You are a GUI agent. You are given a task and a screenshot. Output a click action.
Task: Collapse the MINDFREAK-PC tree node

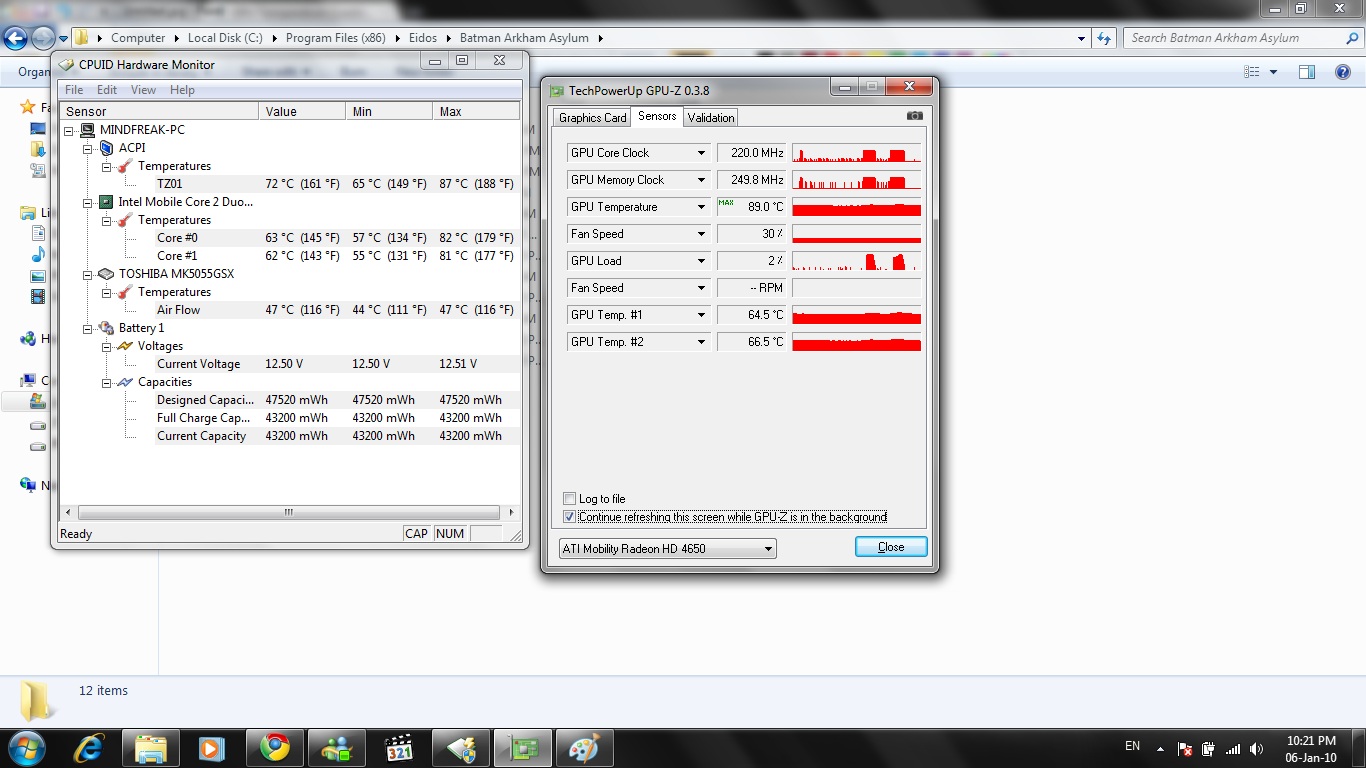tap(69, 130)
